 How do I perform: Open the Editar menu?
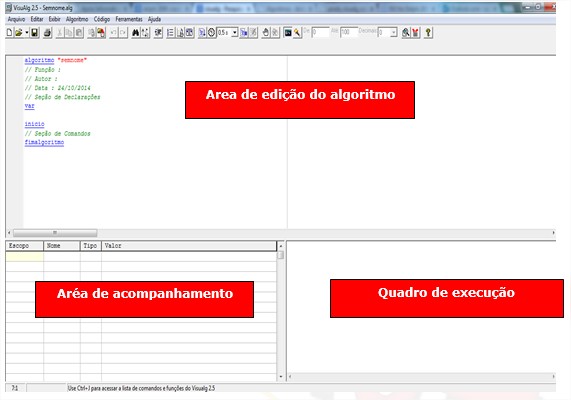click(37, 19)
